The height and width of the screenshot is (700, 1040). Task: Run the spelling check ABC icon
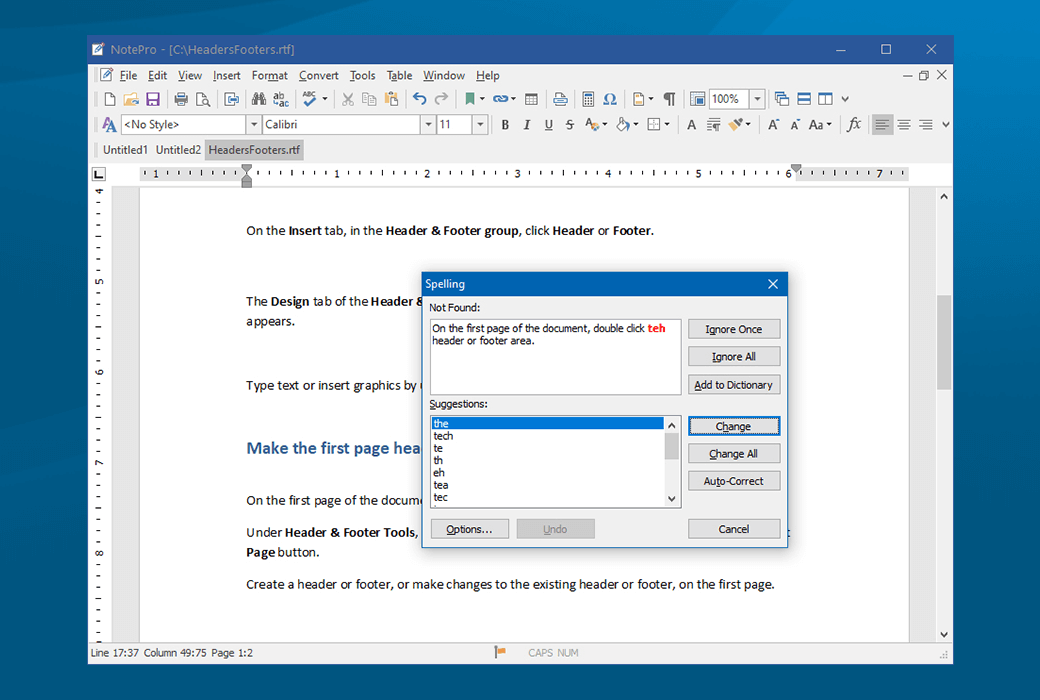[x=309, y=100]
